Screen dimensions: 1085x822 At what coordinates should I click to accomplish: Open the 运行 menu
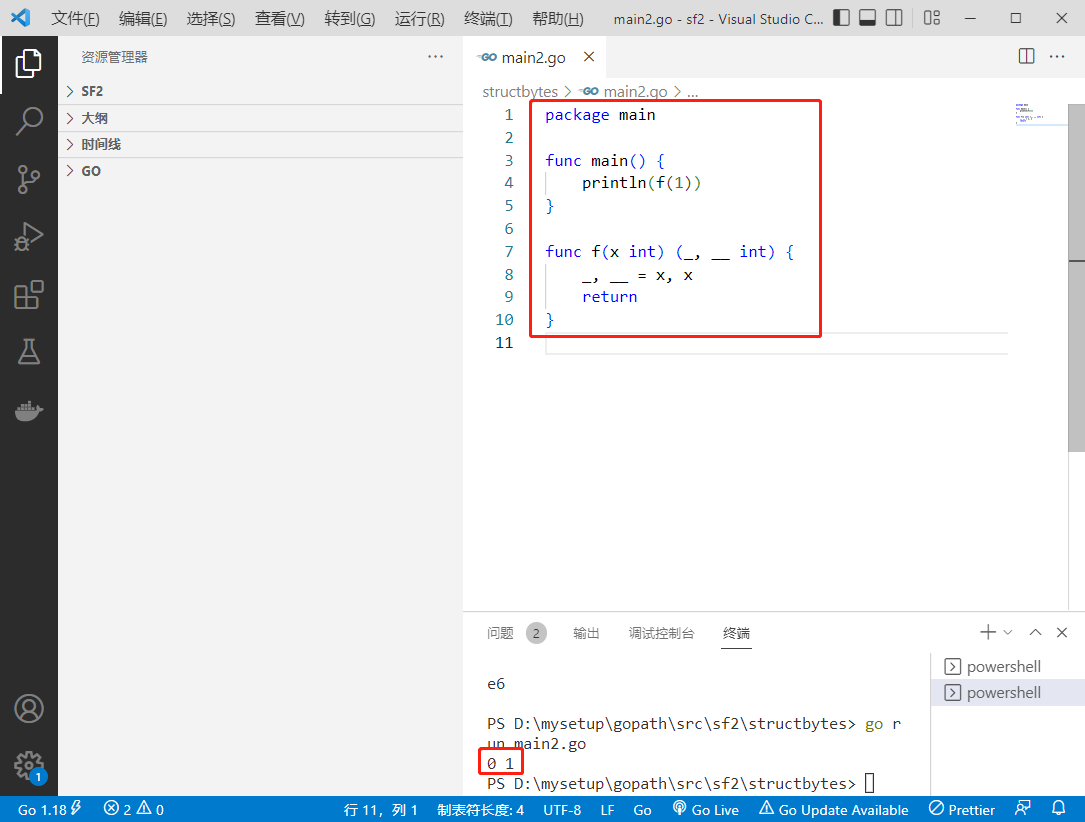(418, 17)
